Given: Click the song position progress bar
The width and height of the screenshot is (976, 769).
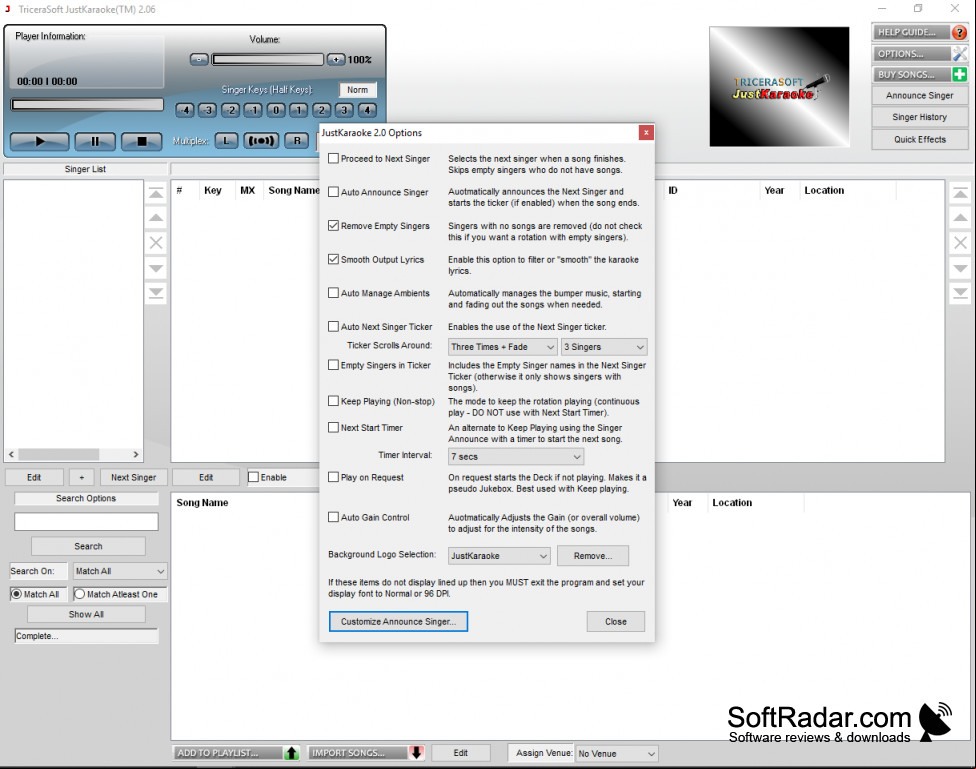Looking at the screenshot, I should [87, 105].
